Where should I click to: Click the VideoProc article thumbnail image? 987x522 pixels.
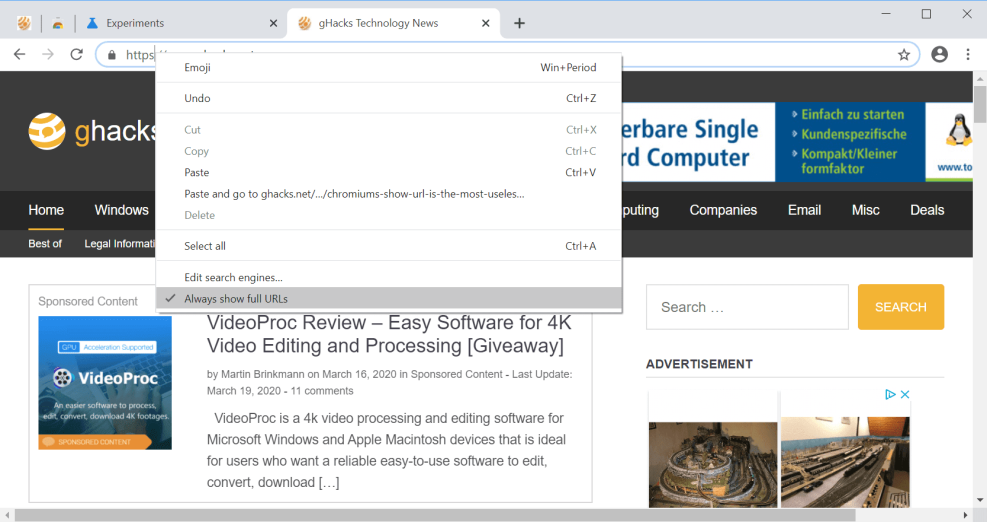click(105, 383)
